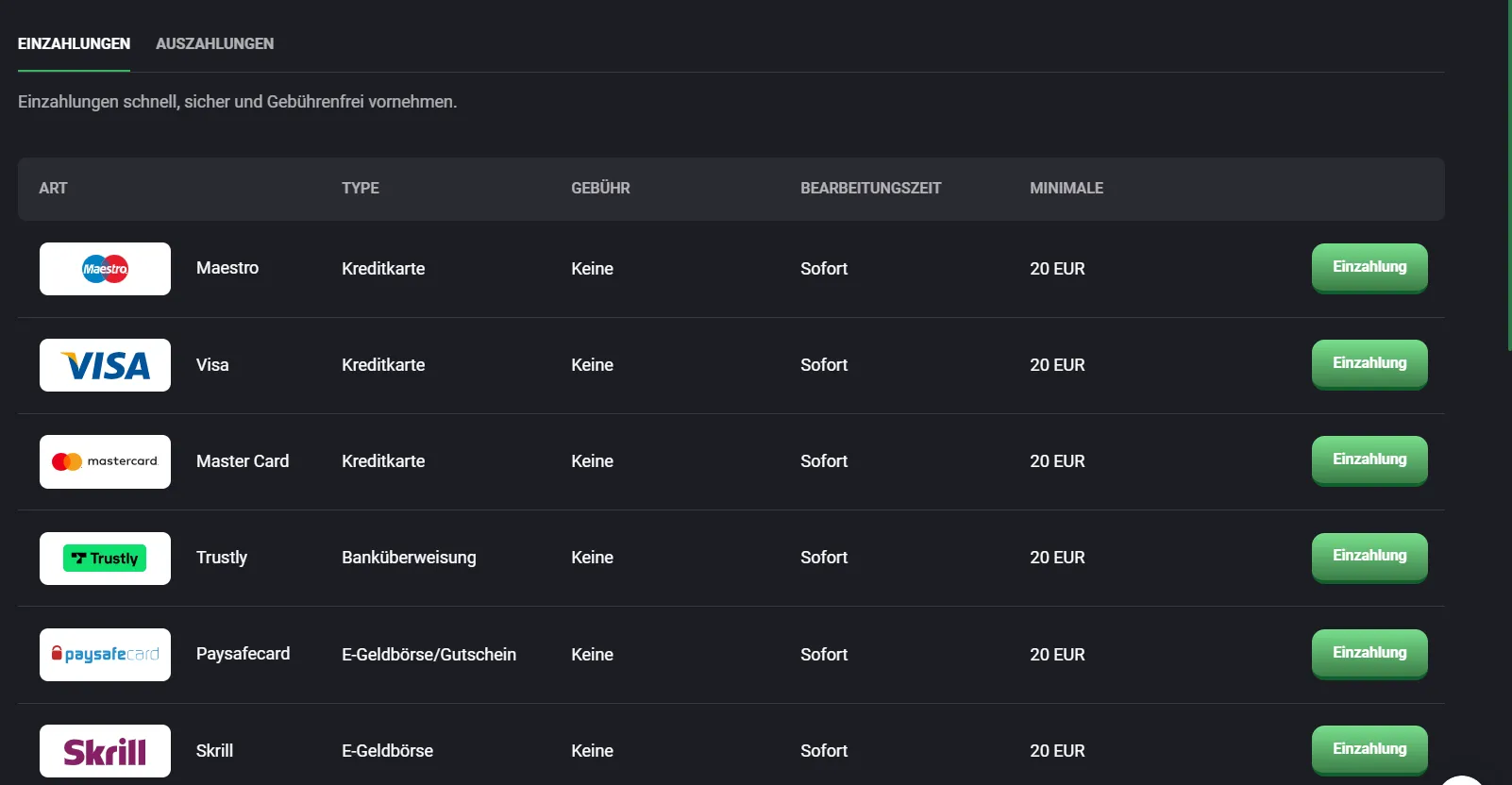Image resolution: width=1512 pixels, height=785 pixels.
Task: Click Einzahlung in the Trustly row
Action: 1369,556
